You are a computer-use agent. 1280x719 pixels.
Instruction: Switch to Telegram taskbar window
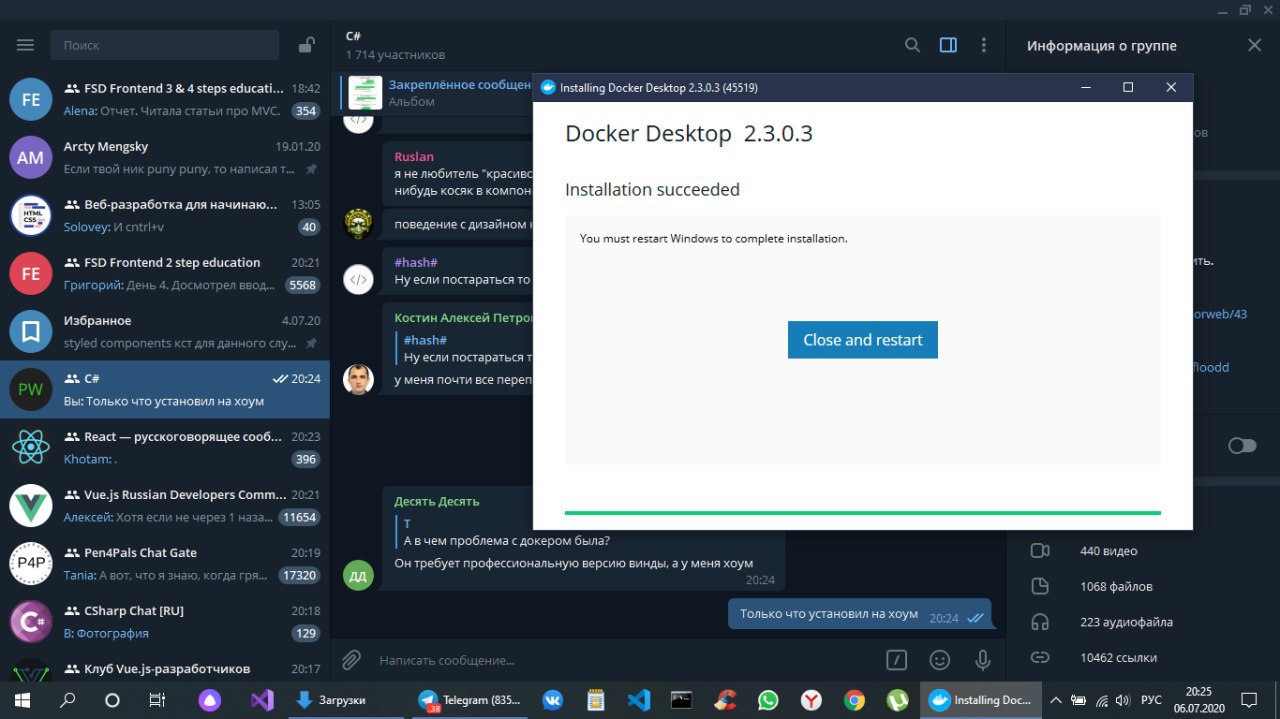coord(470,700)
